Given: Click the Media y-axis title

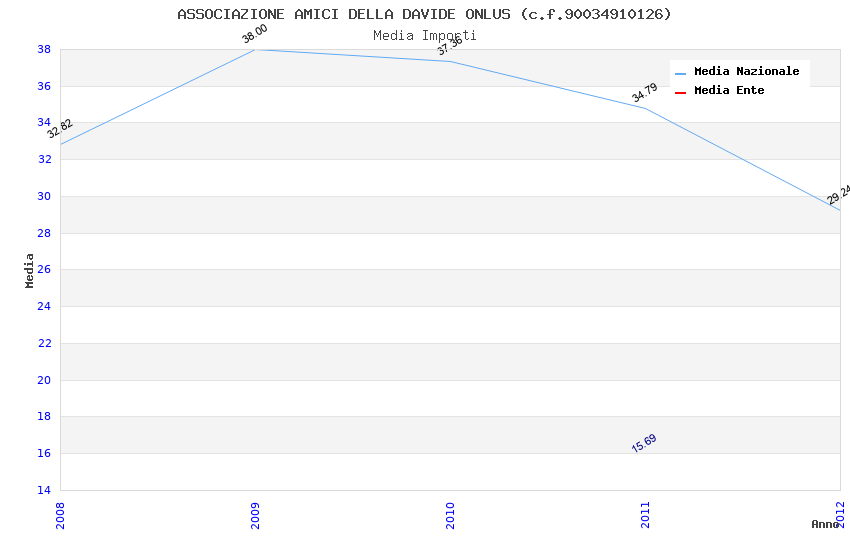Looking at the screenshot, I should 29,270.
